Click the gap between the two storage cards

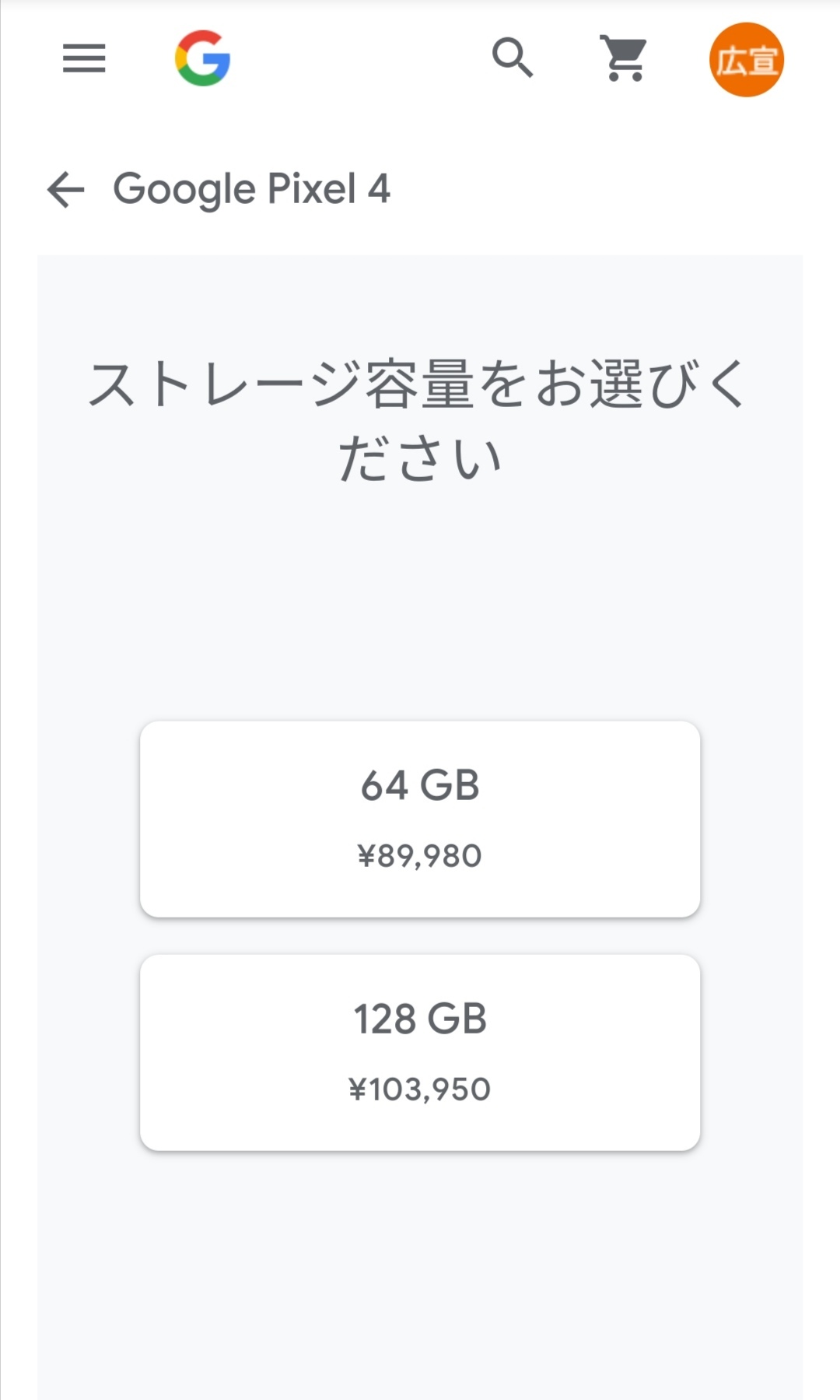coord(420,936)
